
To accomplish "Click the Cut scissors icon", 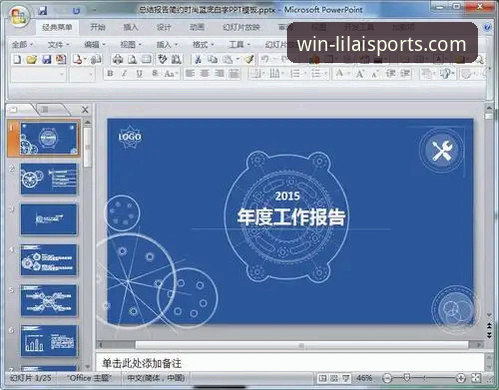I will pos(198,60).
